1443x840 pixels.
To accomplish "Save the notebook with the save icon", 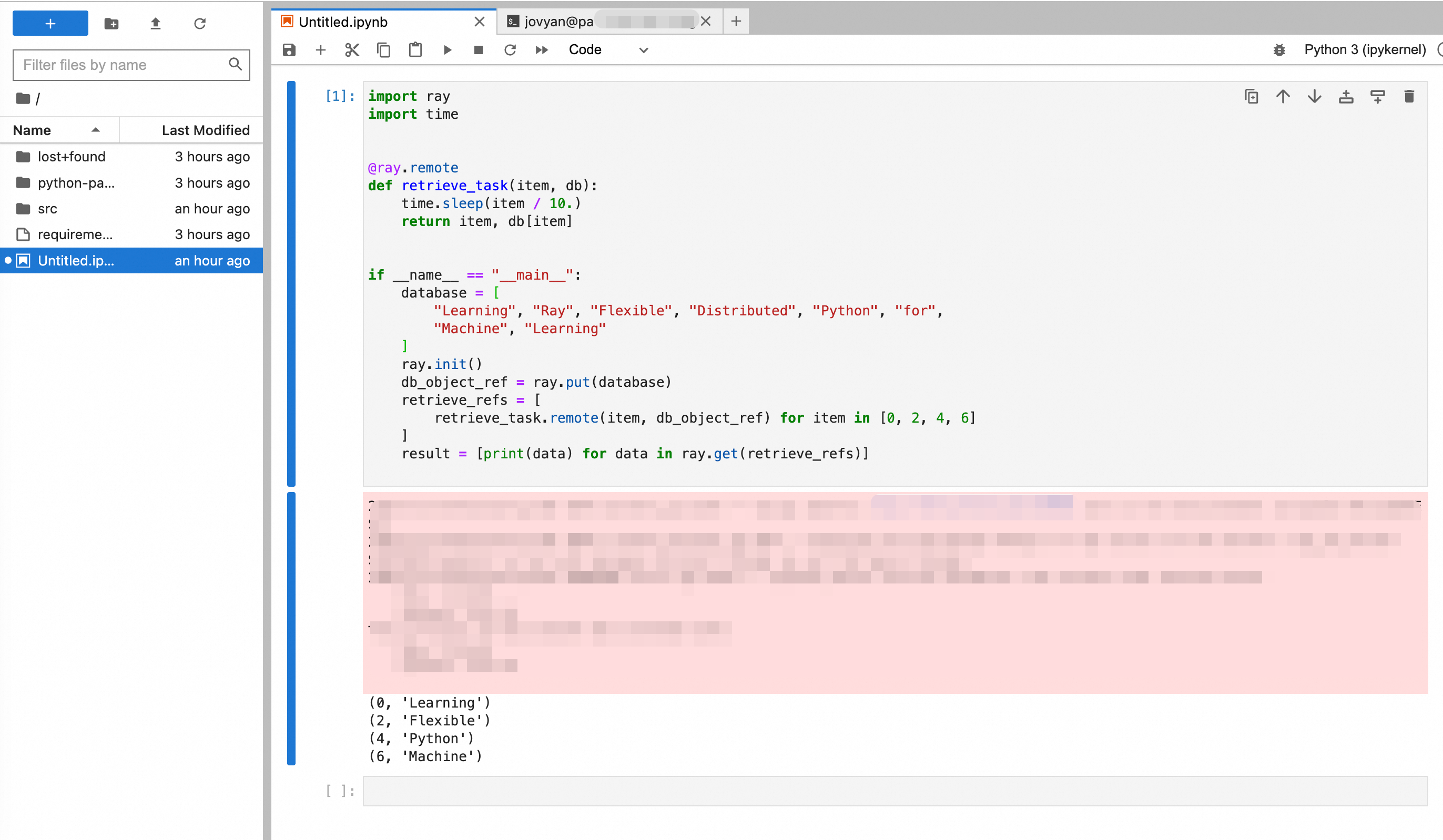I will pos(289,50).
